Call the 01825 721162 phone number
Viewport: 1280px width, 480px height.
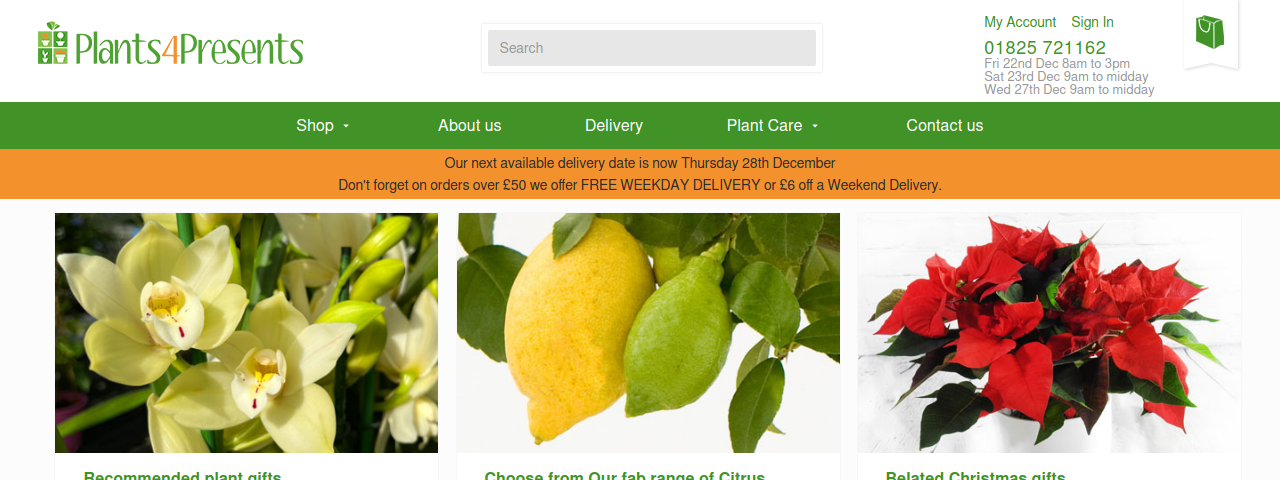[x=1045, y=48]
